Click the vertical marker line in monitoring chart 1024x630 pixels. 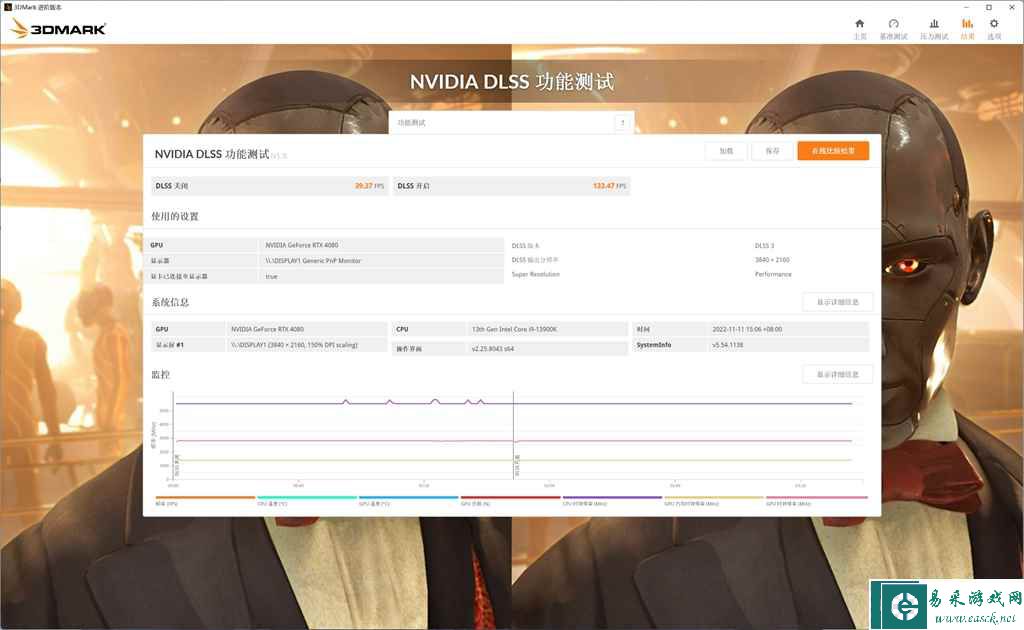513,435
